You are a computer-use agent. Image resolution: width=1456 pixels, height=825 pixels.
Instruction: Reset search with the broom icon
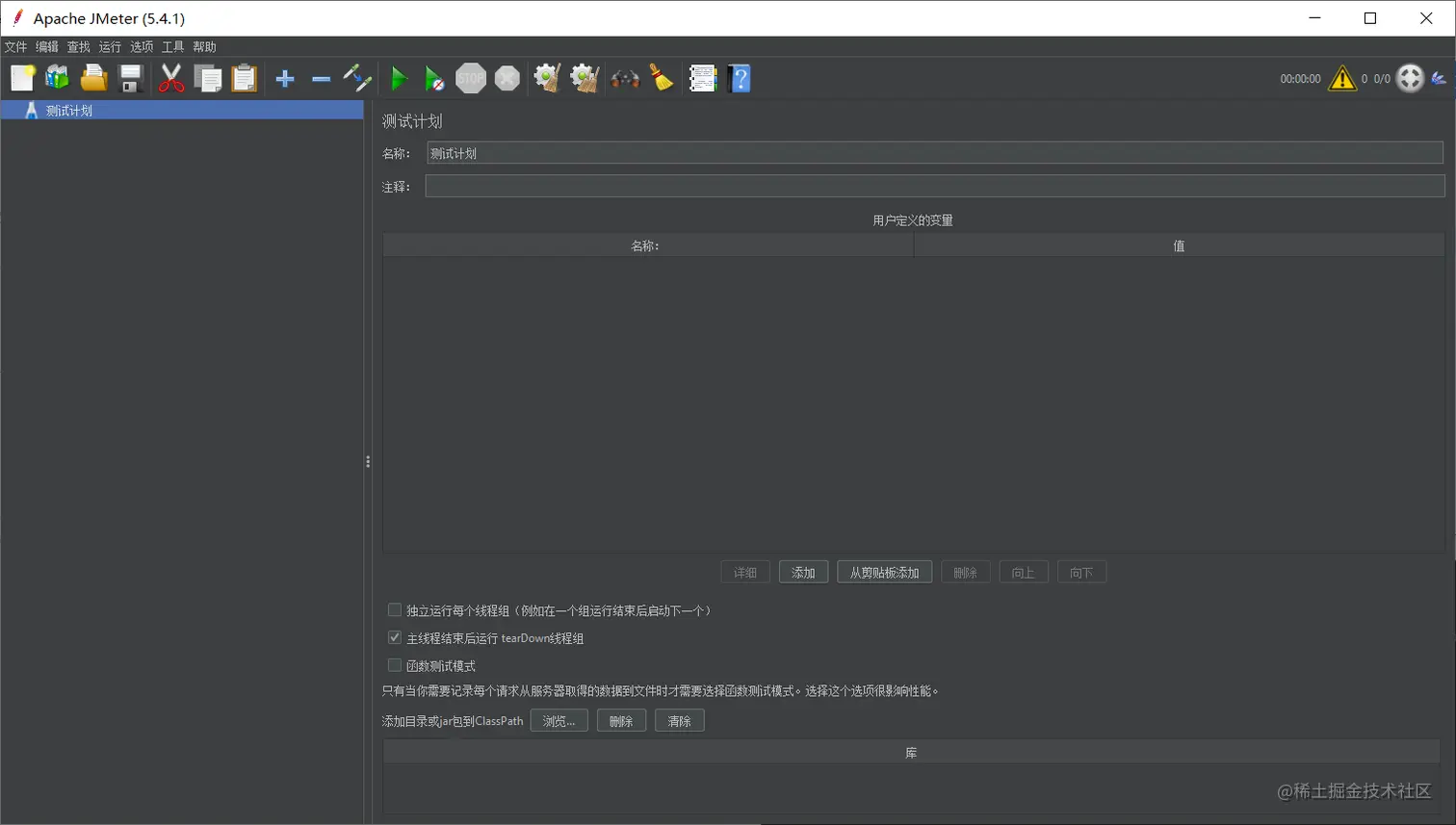662,78
